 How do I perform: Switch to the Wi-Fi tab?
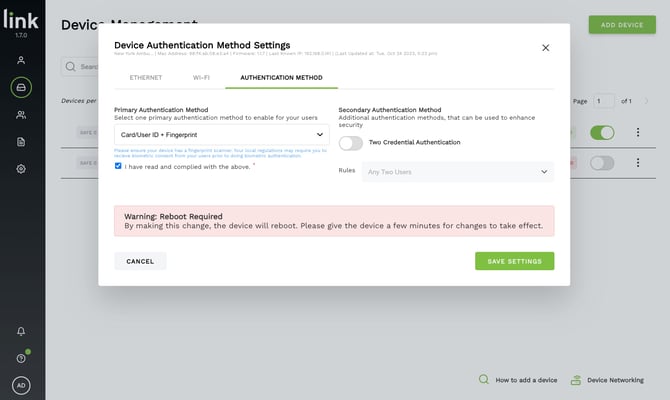tap(201, 78)
